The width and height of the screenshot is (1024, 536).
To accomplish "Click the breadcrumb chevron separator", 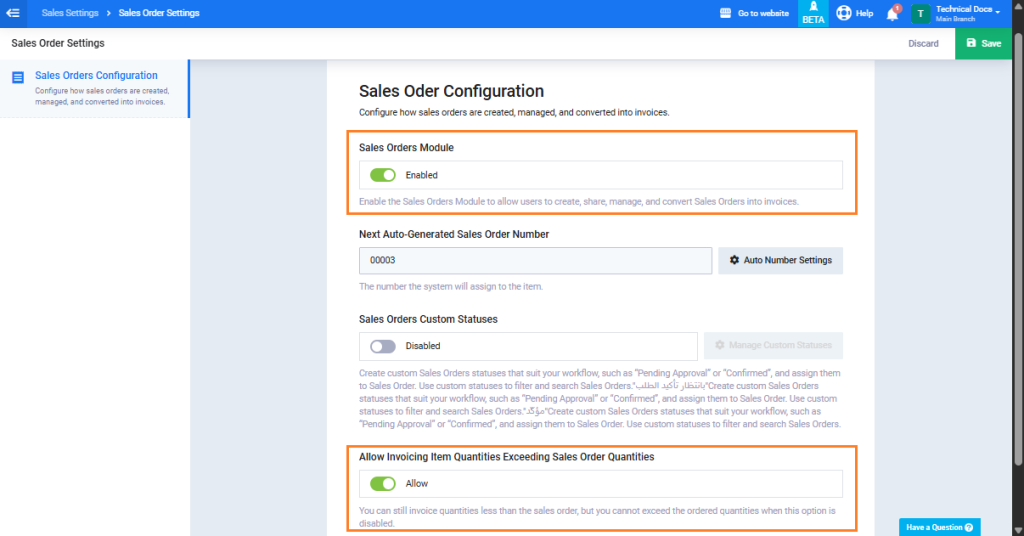I will click(108, 13).
